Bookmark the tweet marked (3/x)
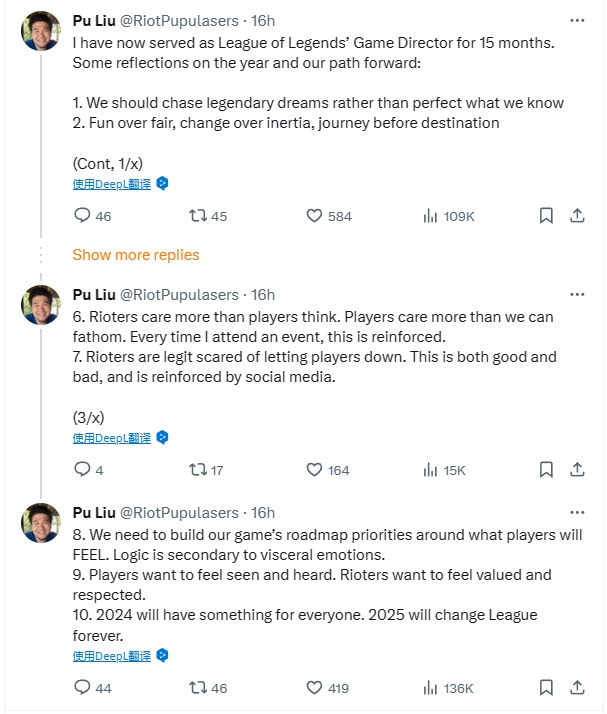 coord(546,470)
